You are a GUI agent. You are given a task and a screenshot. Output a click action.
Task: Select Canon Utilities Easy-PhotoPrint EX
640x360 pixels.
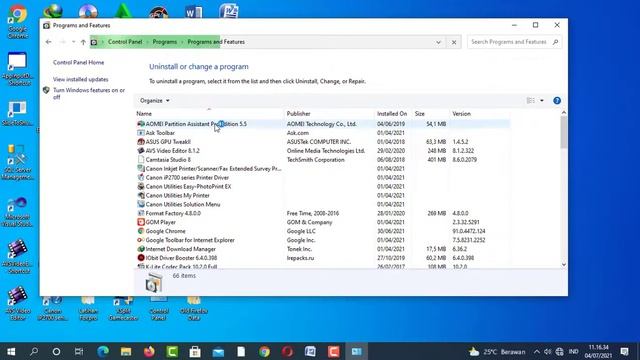(188, 187)
